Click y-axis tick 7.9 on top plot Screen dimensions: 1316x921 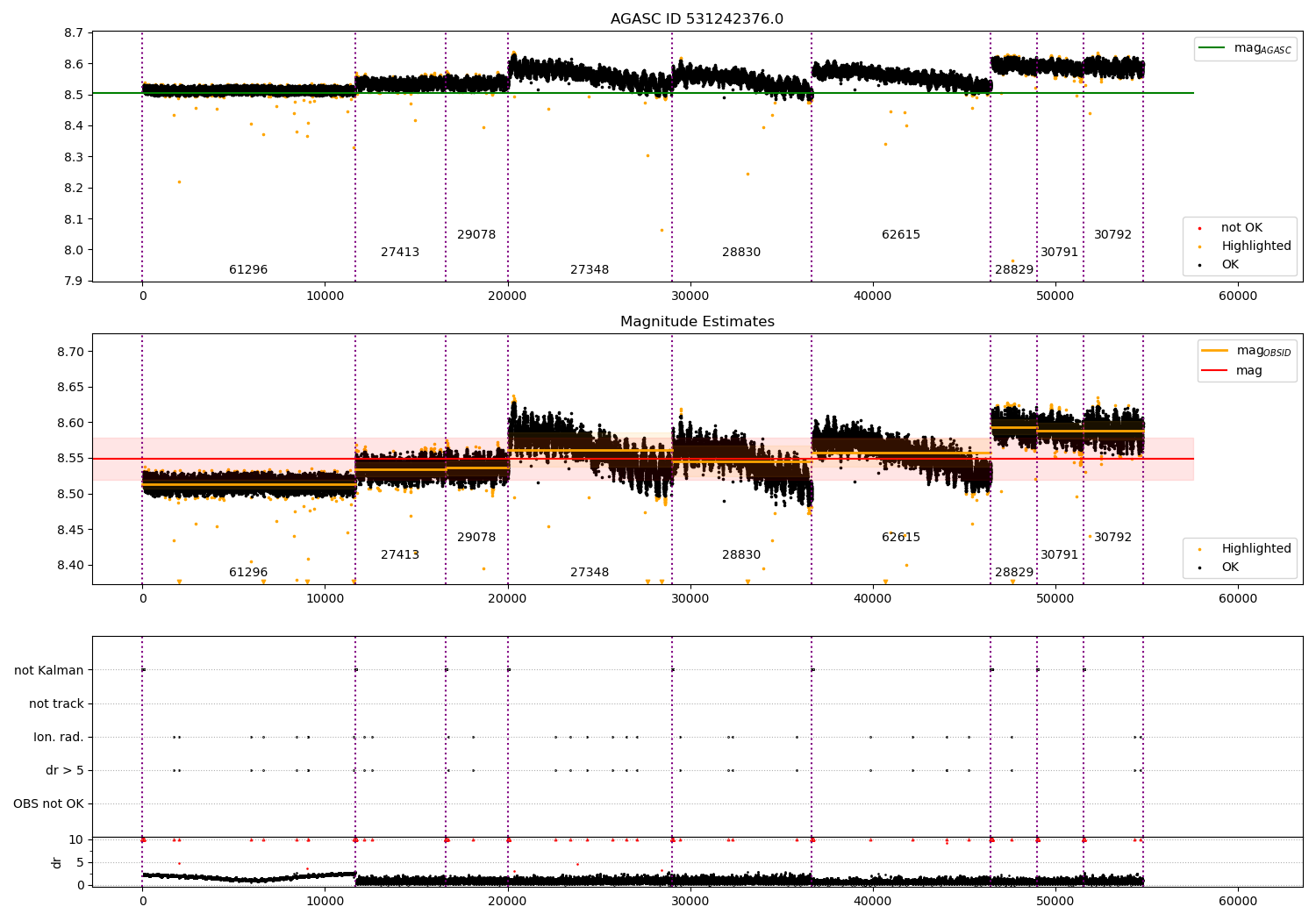pos(75,282)
